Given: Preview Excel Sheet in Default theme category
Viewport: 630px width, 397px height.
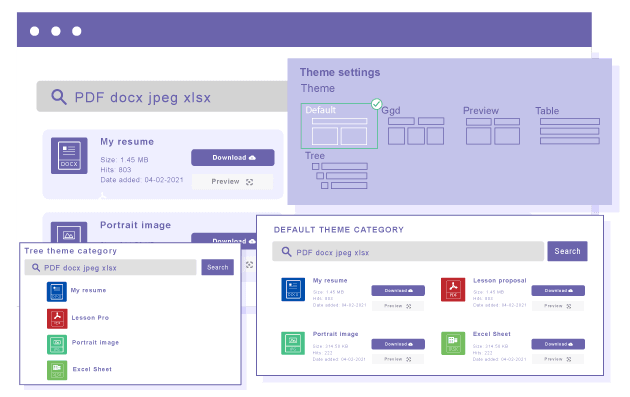Looking at the screenshot, I should tap(558, 359).
